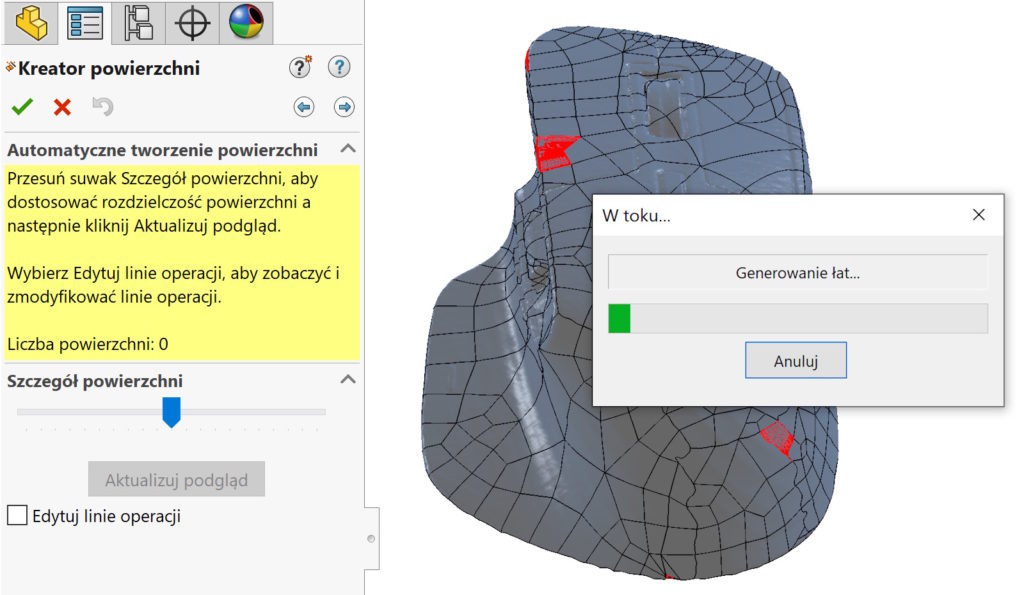The height and width of the screenshot is (595, 1024).
Task: Click the Szczegół powierzchni slider handle
Action: (x=171, y=412)
